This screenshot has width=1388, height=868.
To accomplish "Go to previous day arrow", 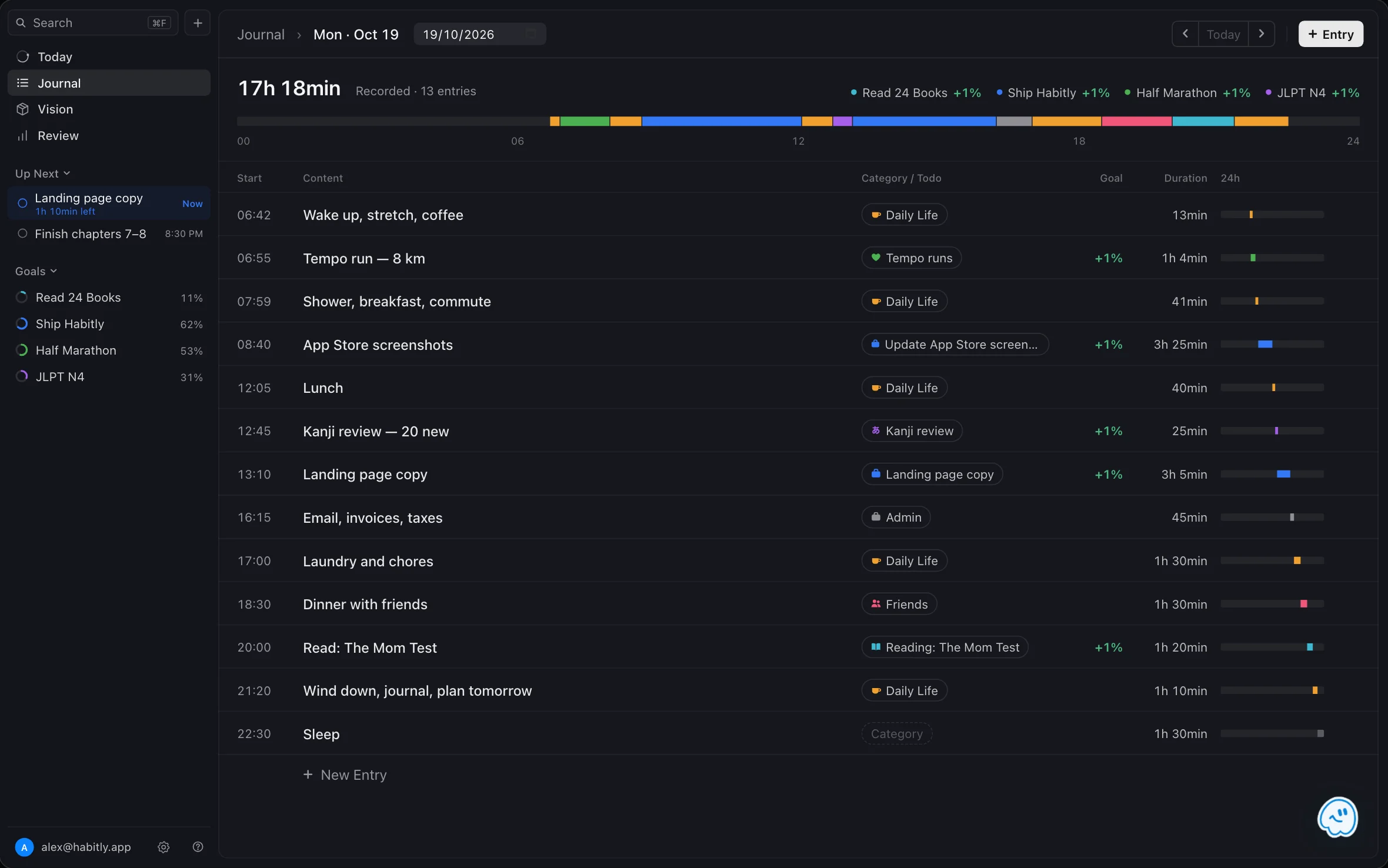I will 1185,34.
